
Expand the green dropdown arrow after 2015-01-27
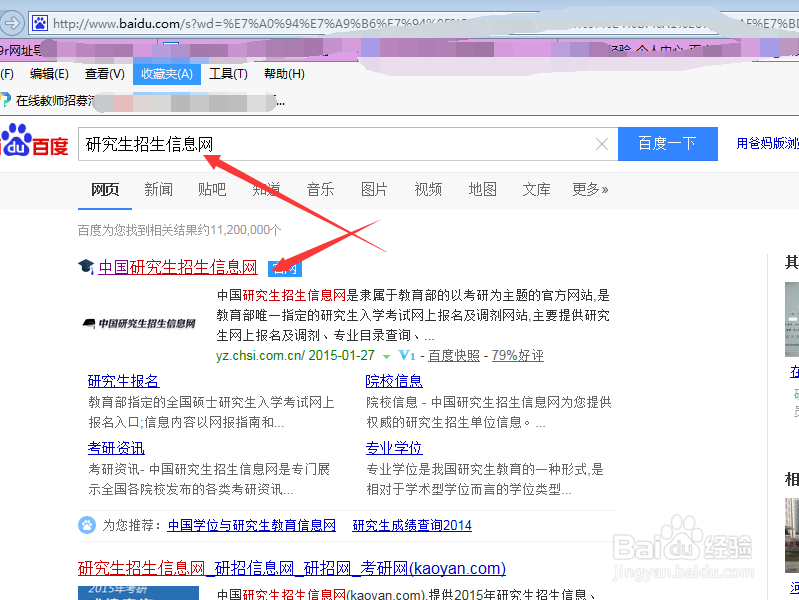coord(386,356)
